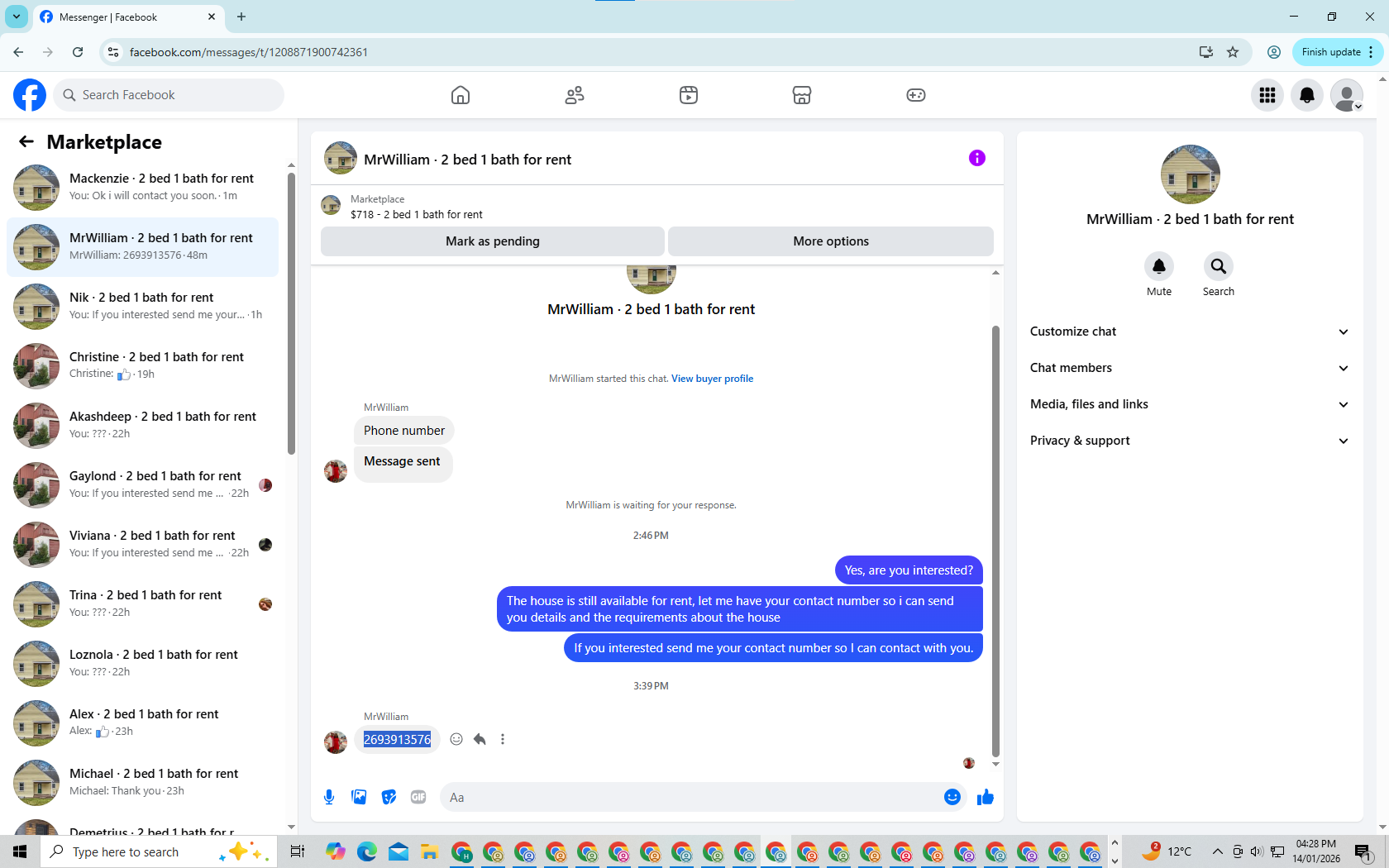Open Nik conversation
This screenshot has width=1389, height=868.
(143, 307)
